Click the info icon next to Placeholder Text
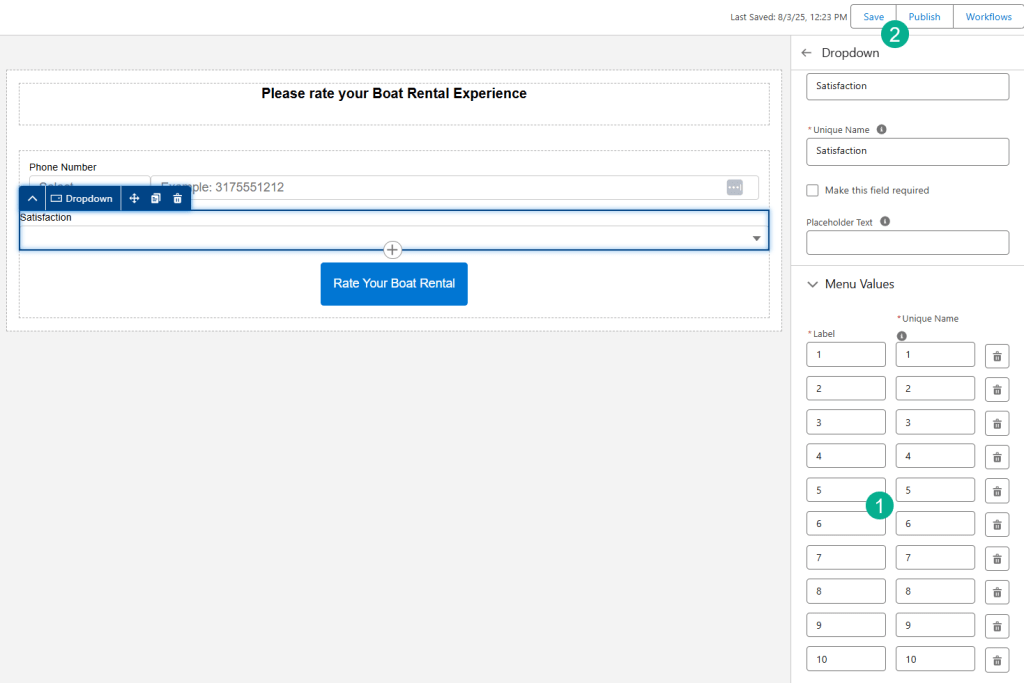This screenshot has width=1024, height=683. point(885,222)
